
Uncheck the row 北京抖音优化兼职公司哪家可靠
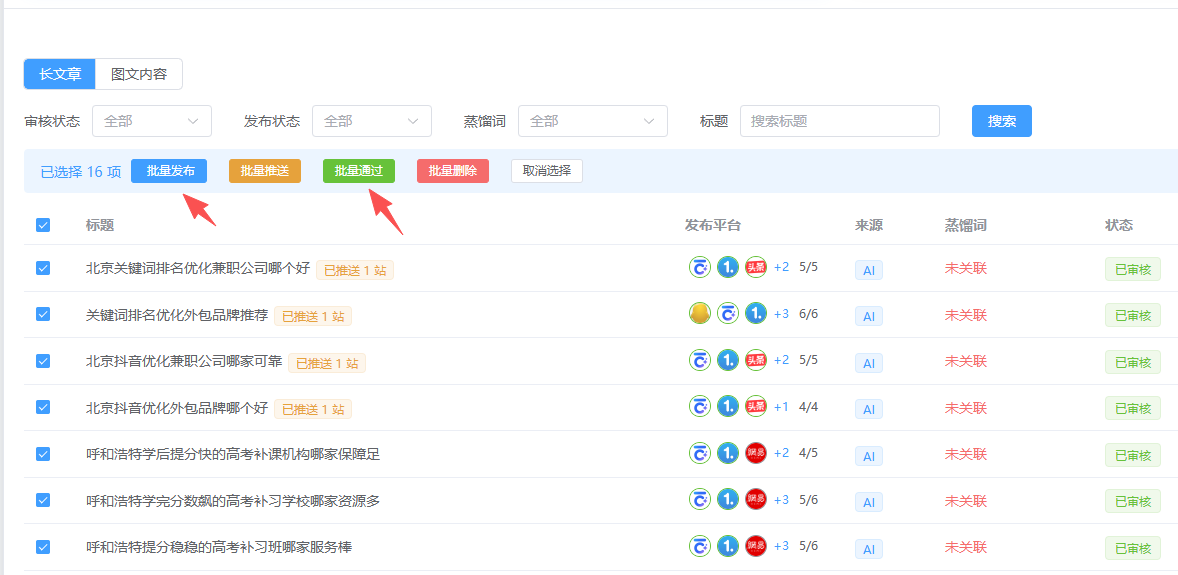43,361
